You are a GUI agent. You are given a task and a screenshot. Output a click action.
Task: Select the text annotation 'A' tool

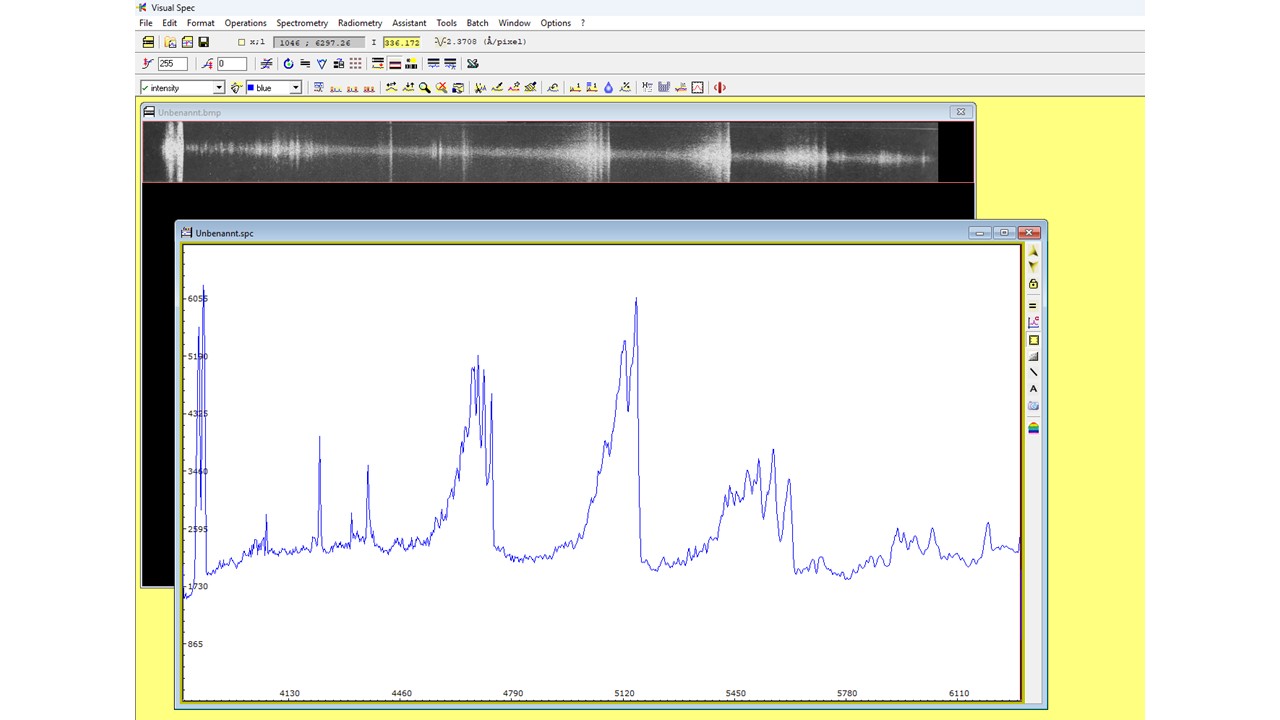pyautogui.click(x=1033, y=389)
